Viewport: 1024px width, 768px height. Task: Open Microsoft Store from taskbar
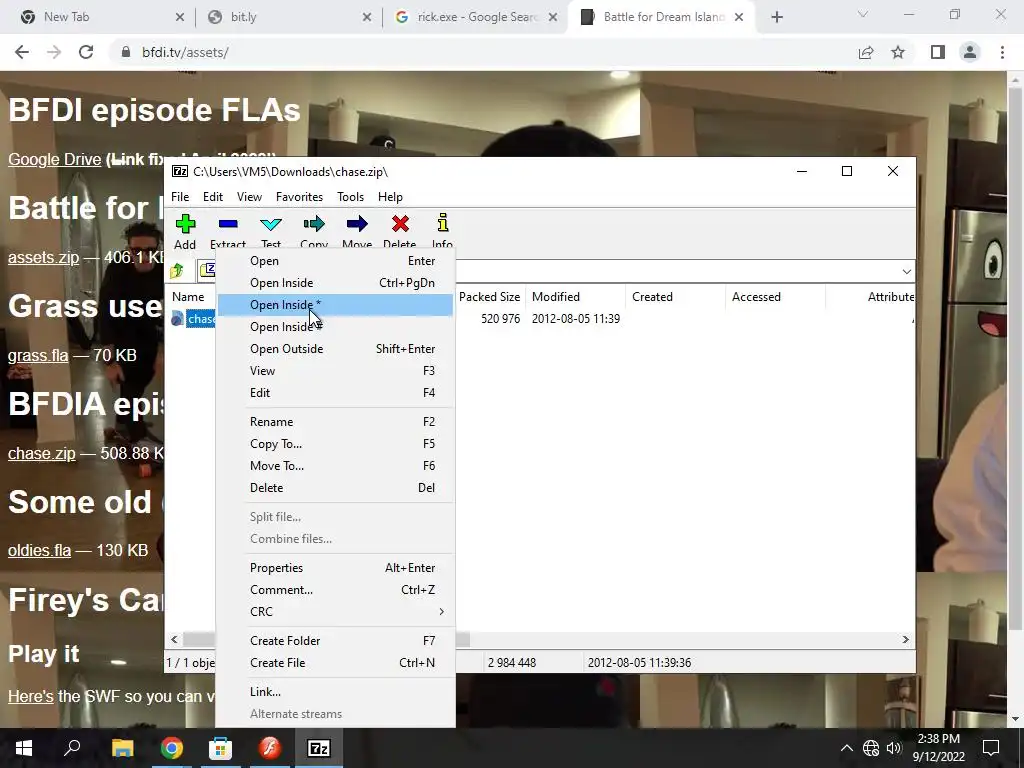coord(221,748)
